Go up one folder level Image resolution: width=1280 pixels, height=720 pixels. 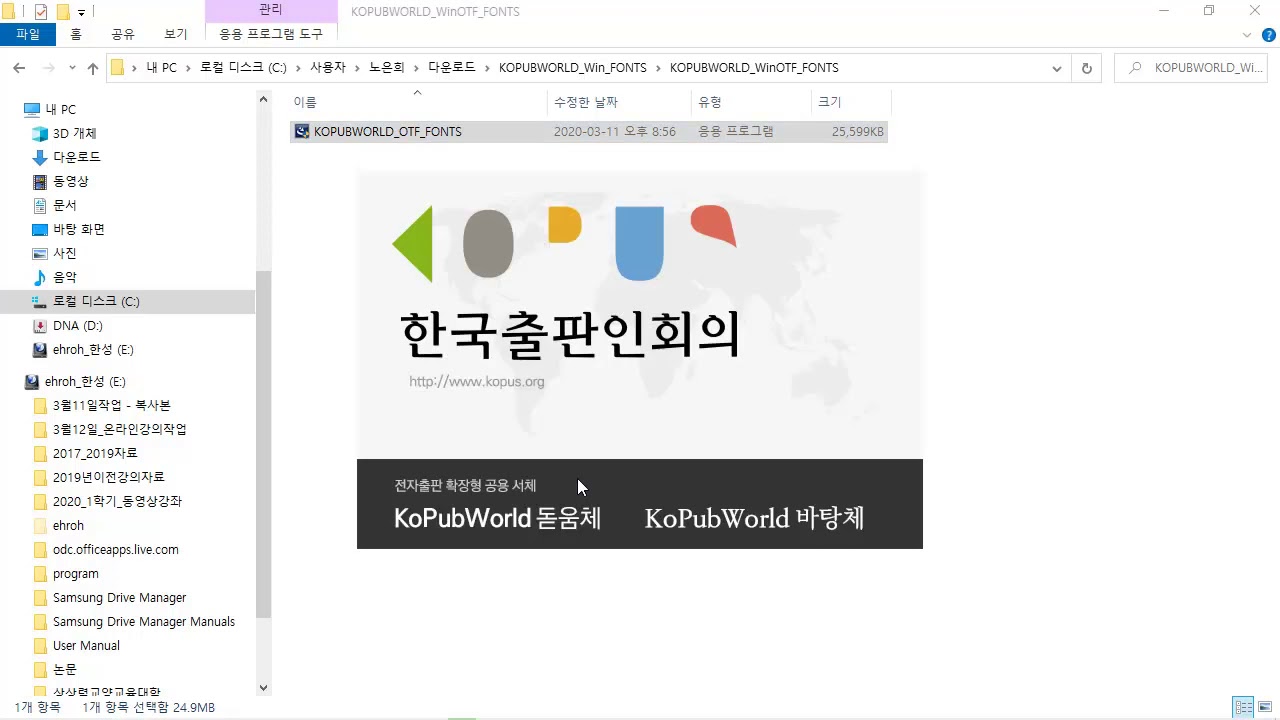[x=93, y=68]
